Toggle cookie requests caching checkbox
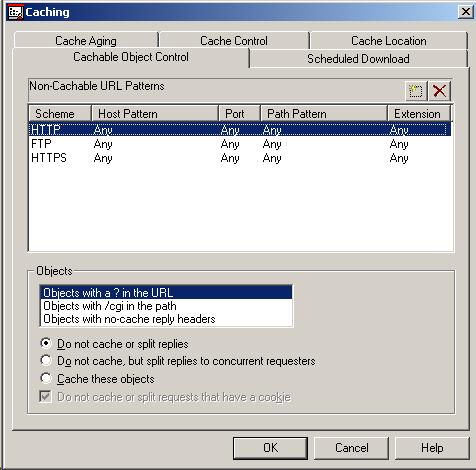 [45, 397]
